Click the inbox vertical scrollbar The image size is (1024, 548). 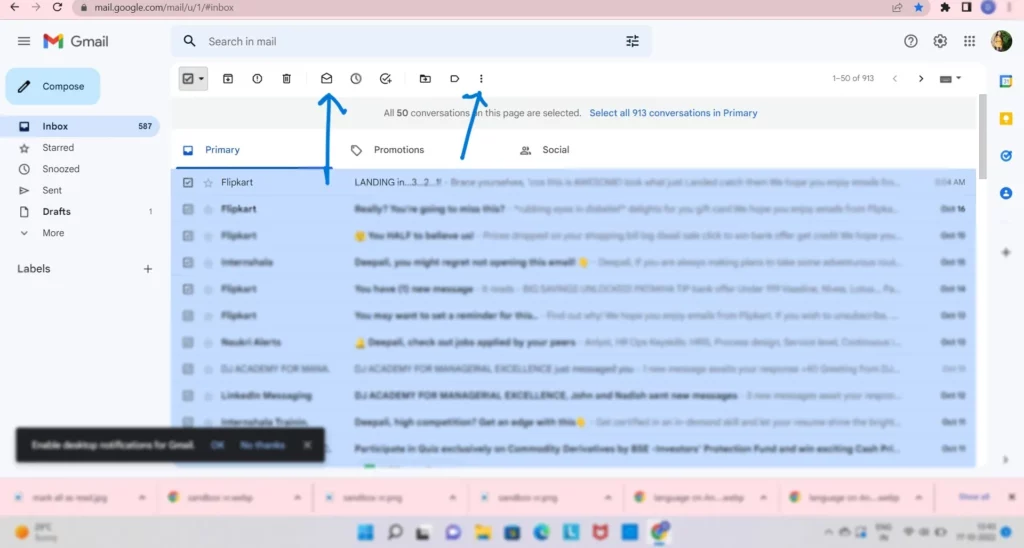[982, 136]
